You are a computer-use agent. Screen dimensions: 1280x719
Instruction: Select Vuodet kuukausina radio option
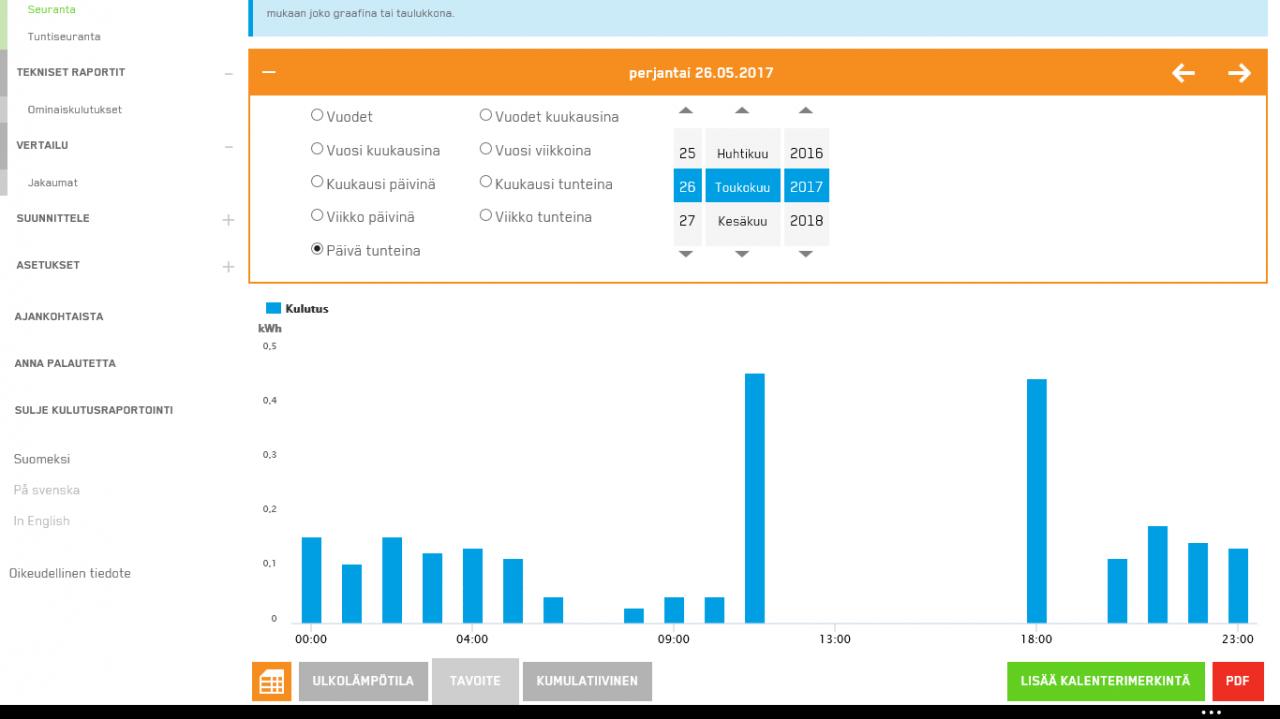click(486, 115)
